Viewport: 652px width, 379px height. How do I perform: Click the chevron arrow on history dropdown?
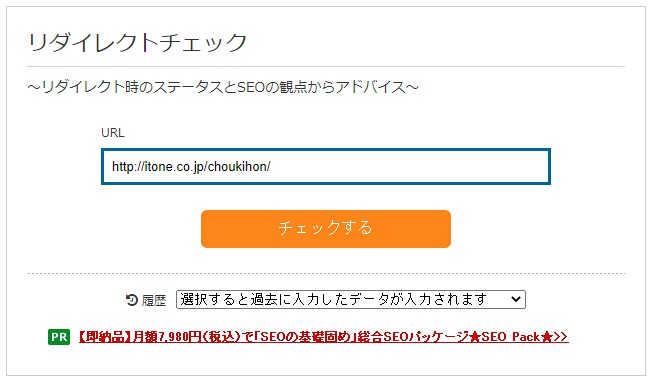click(x=516, y=299)
